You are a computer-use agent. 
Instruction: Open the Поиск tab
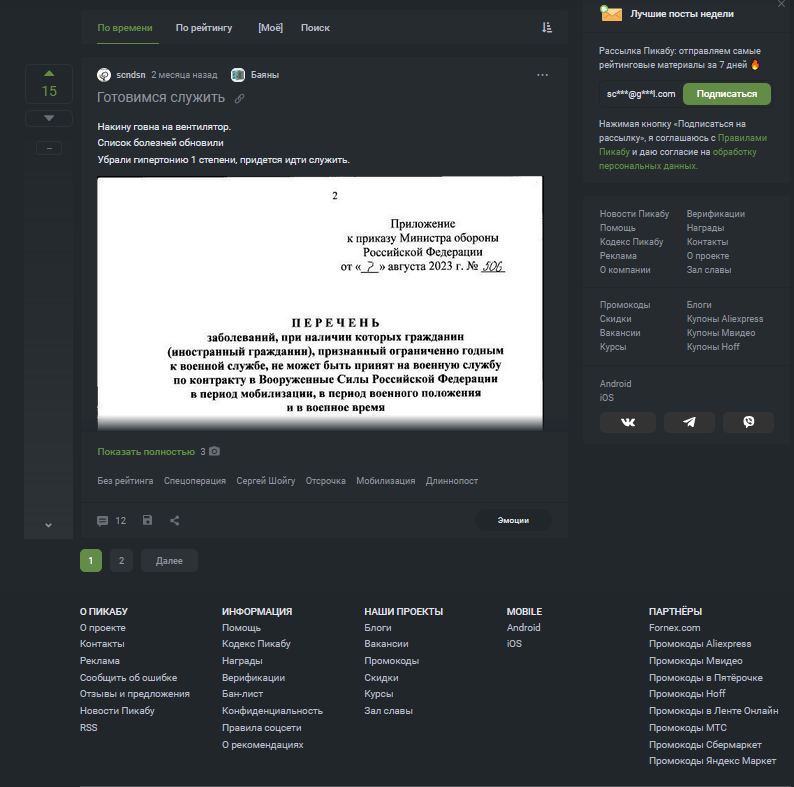pyautogui.click(x=315, y=28)
